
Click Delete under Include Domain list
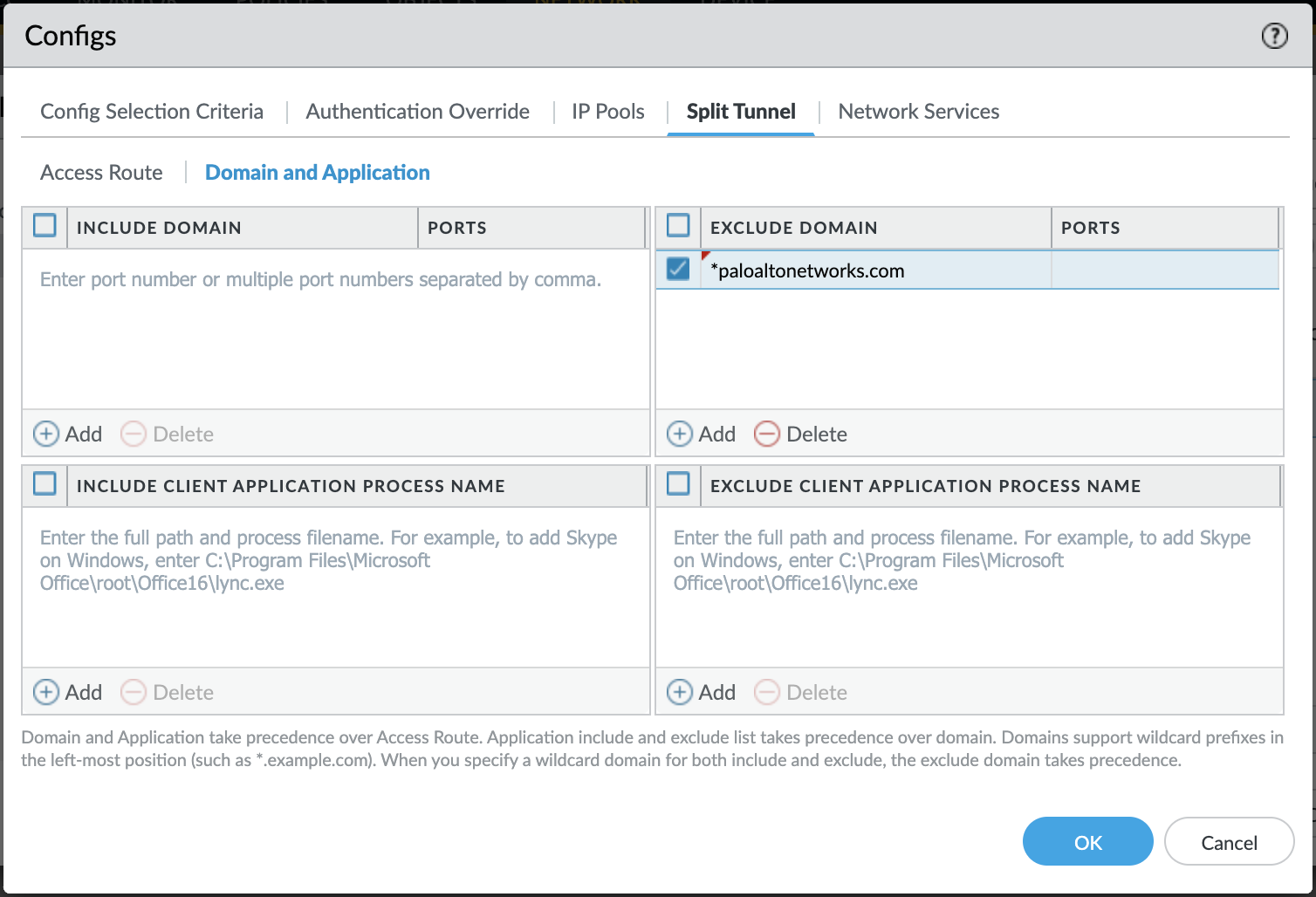pyautogui.click(x=167, y=434)
